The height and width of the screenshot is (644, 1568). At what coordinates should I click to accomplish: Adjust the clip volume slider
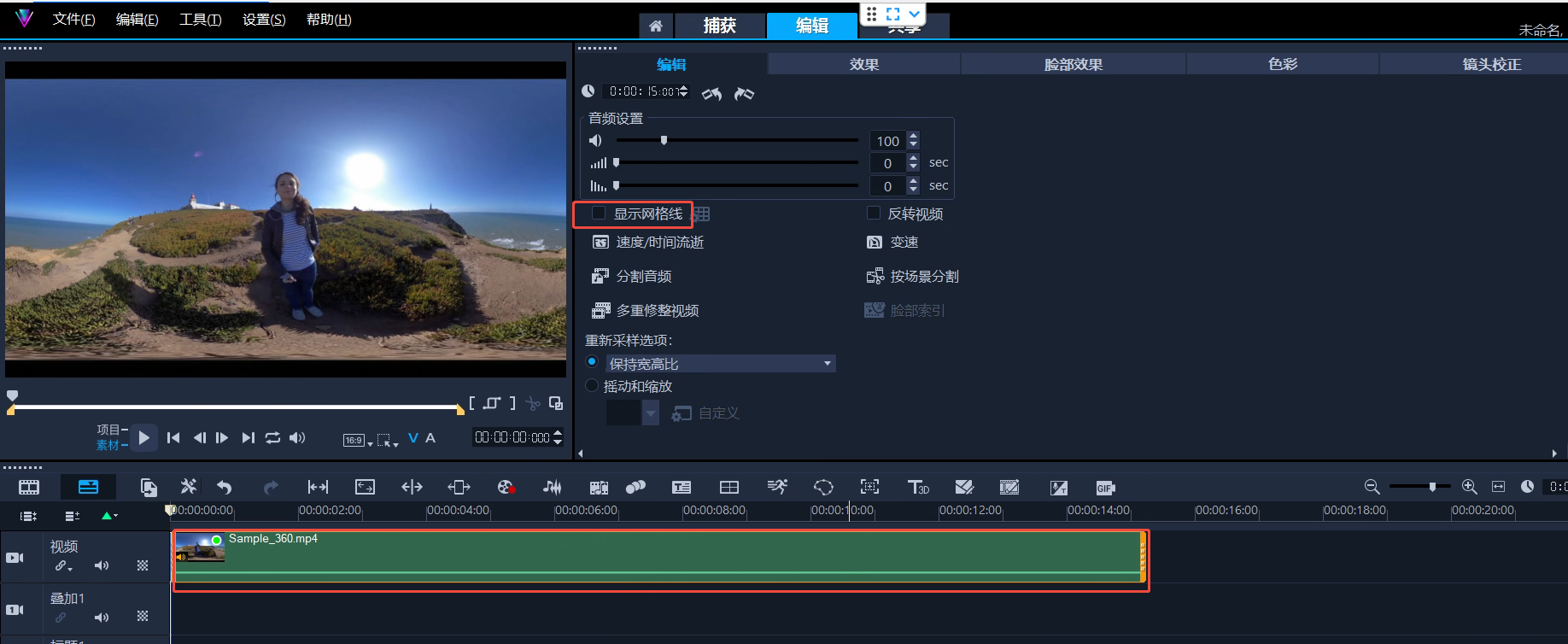[x=664, y=140]
